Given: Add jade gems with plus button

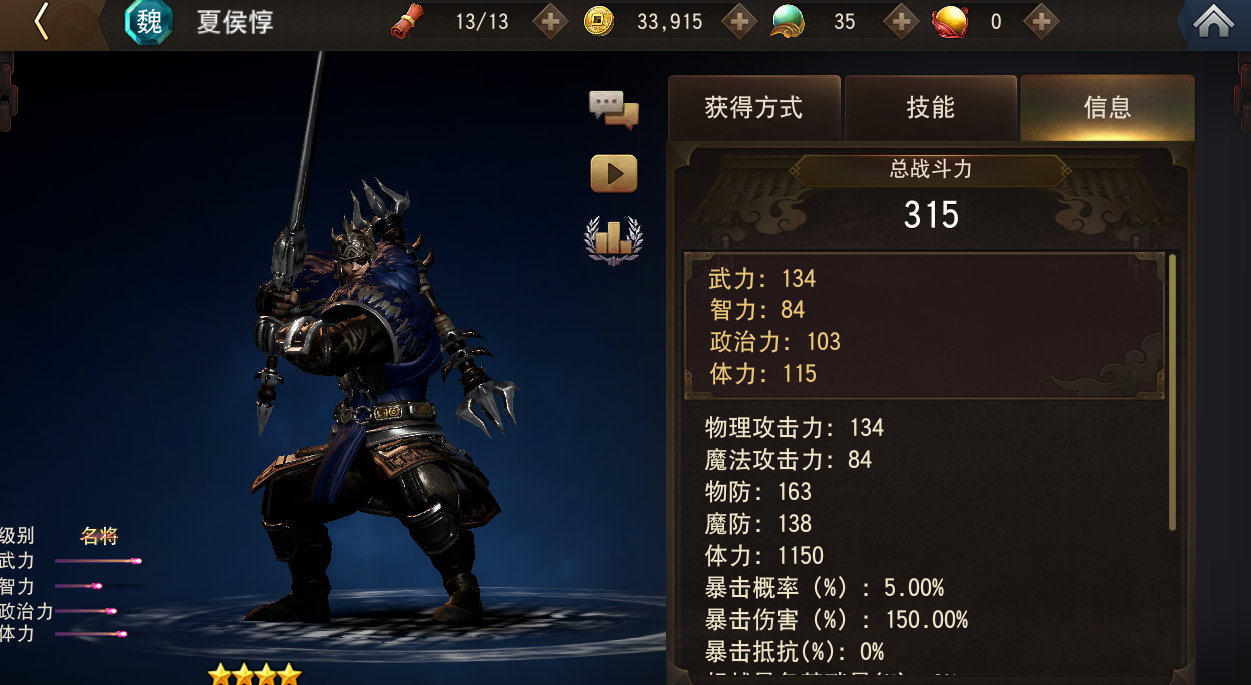Looking at the screenshot, I should (901, 21).
